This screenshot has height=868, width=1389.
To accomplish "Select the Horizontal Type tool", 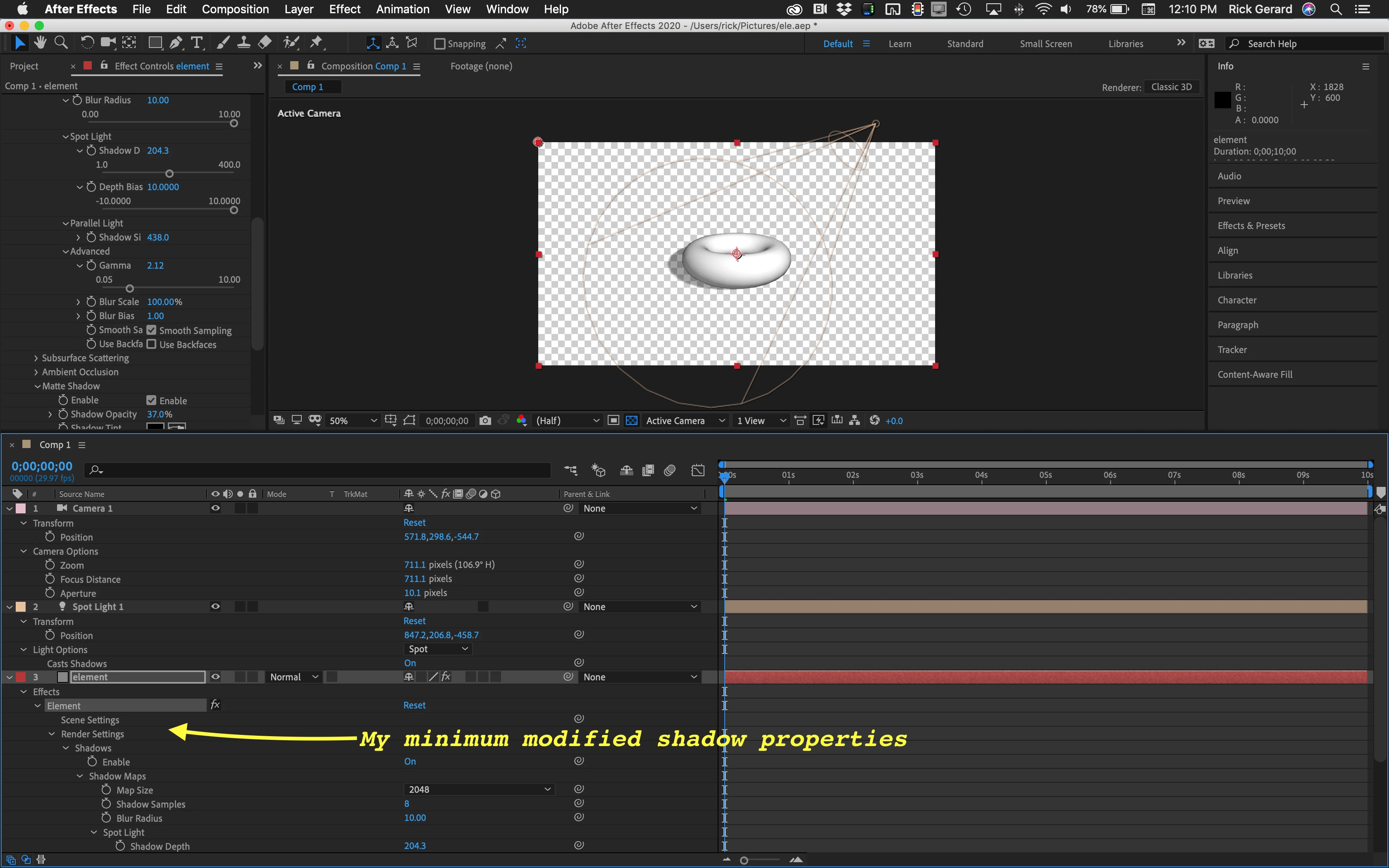I will pos(197,43).
